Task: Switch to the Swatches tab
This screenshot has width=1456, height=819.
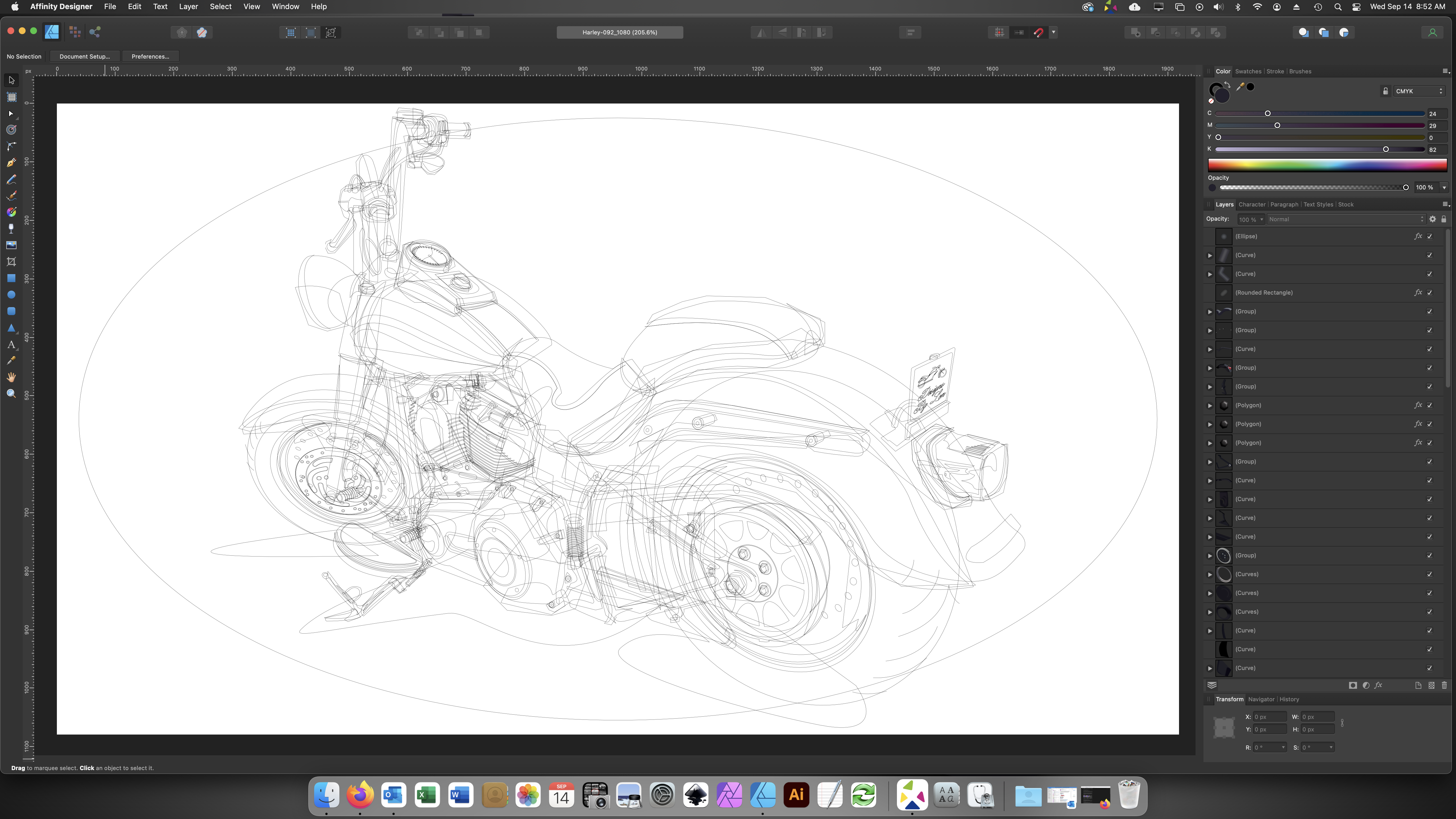Action: tap(1248, 71)
